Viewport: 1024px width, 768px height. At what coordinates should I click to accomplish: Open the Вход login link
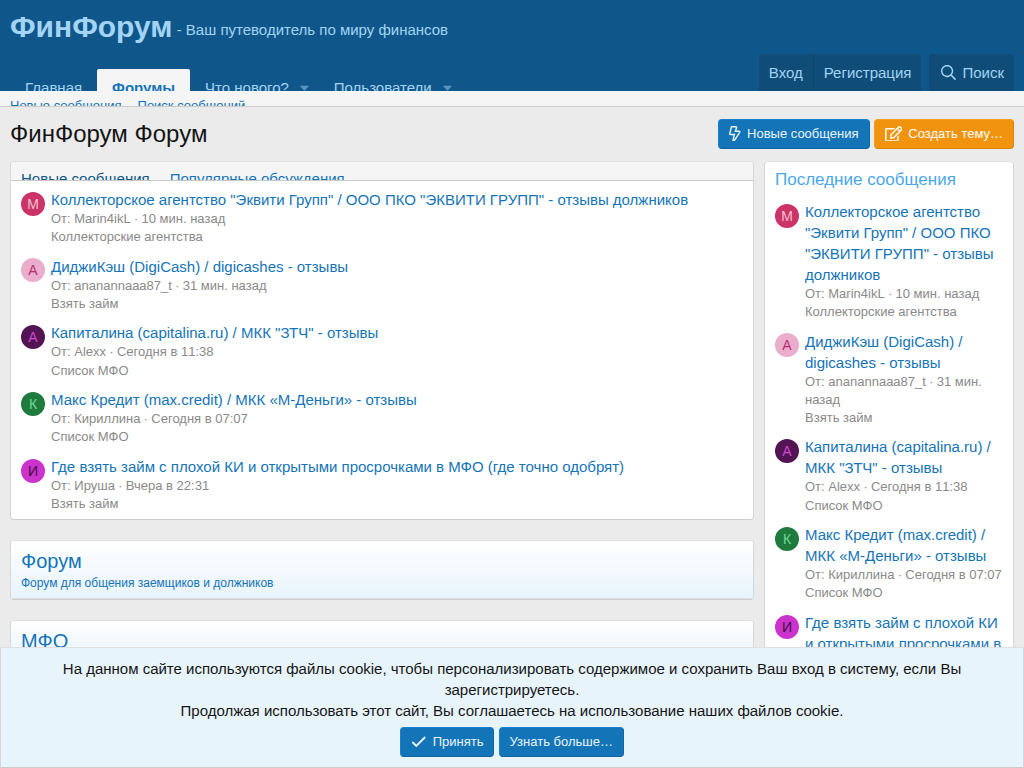click(x=785, y=73)
